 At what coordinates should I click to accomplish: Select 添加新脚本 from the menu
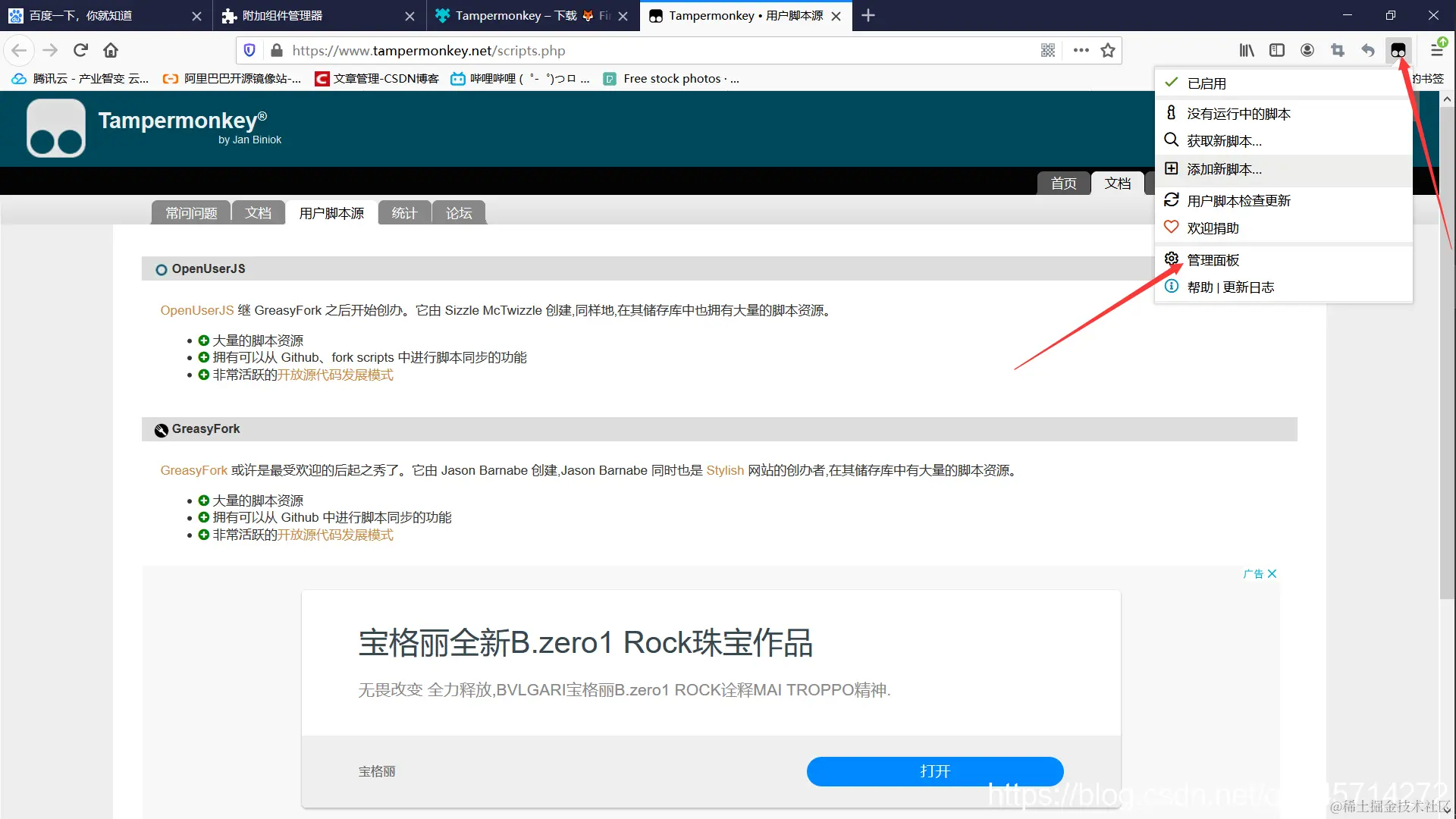point(1225,168)
